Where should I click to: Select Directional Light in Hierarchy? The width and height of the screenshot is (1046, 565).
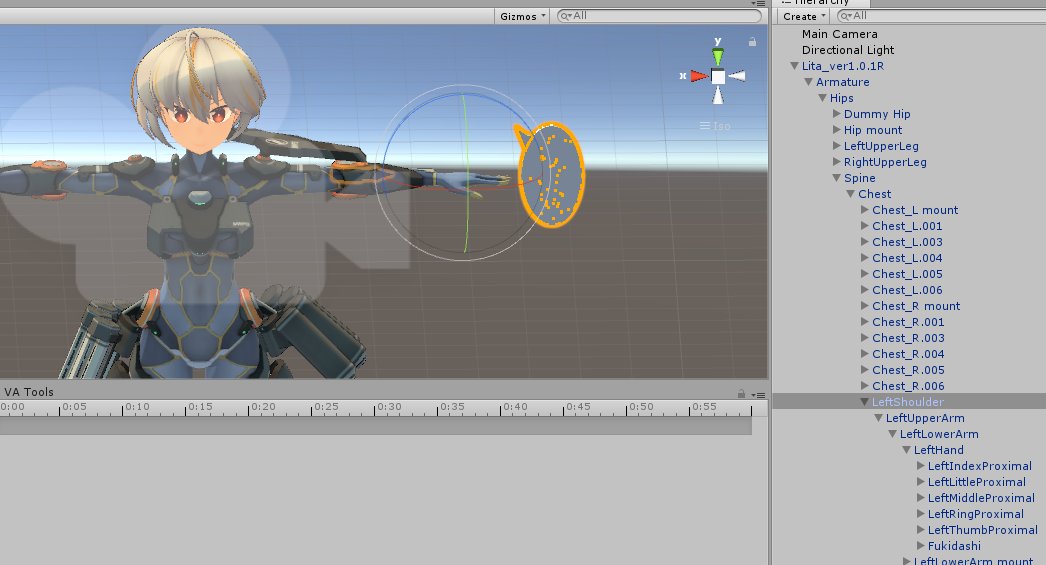click(x=848, y=50)
